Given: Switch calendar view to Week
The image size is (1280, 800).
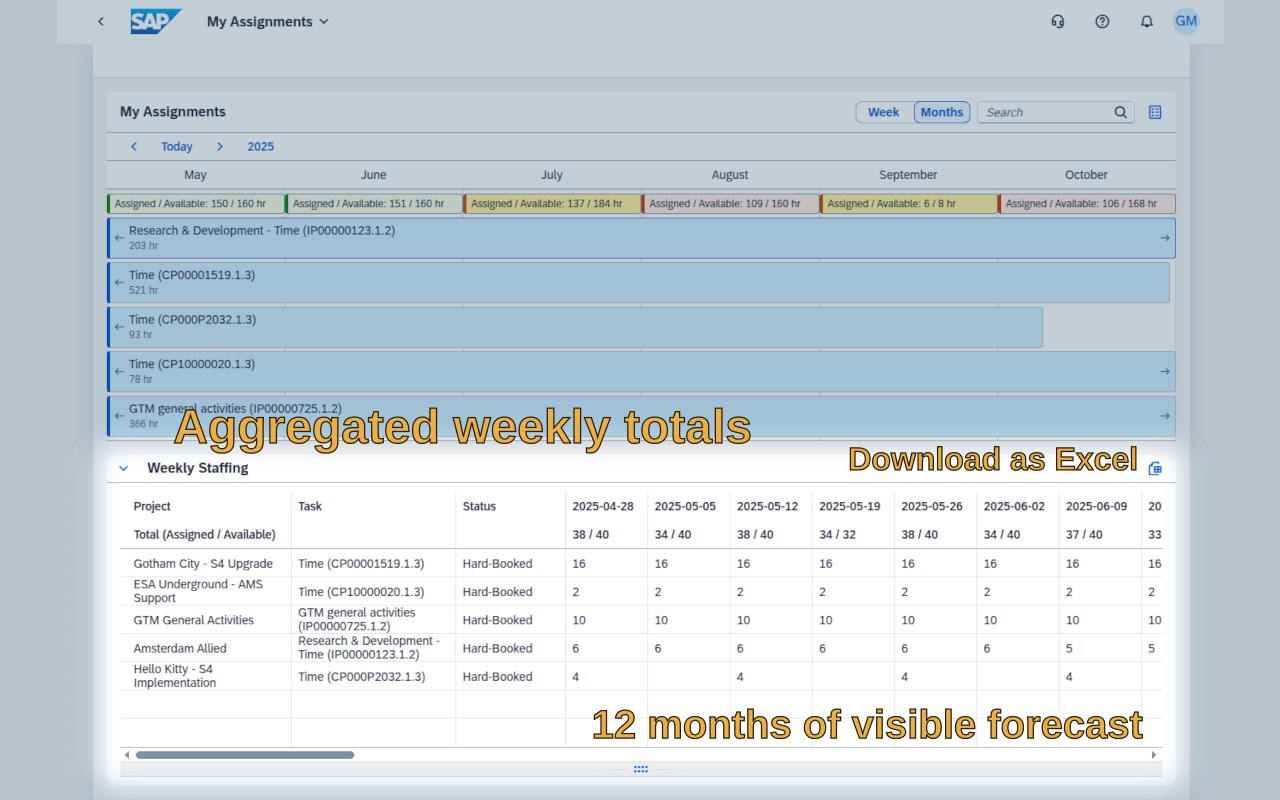Looking at the screenshot, I should (883, 112).
